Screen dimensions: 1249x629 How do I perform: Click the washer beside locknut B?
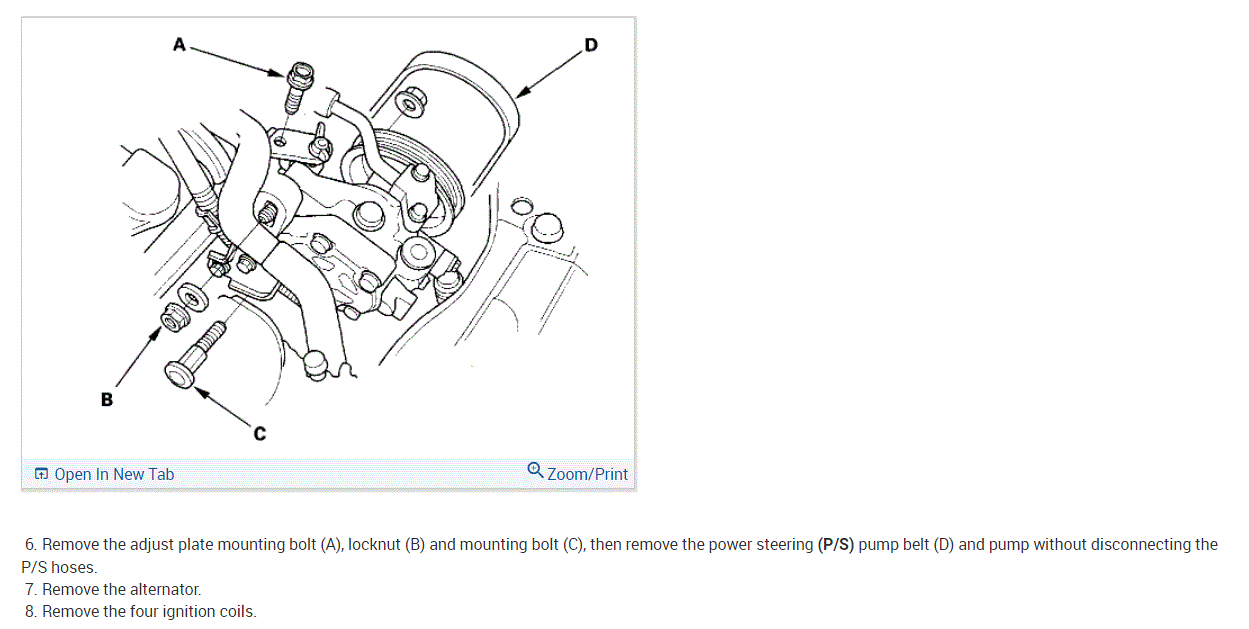tap(188, 297)
